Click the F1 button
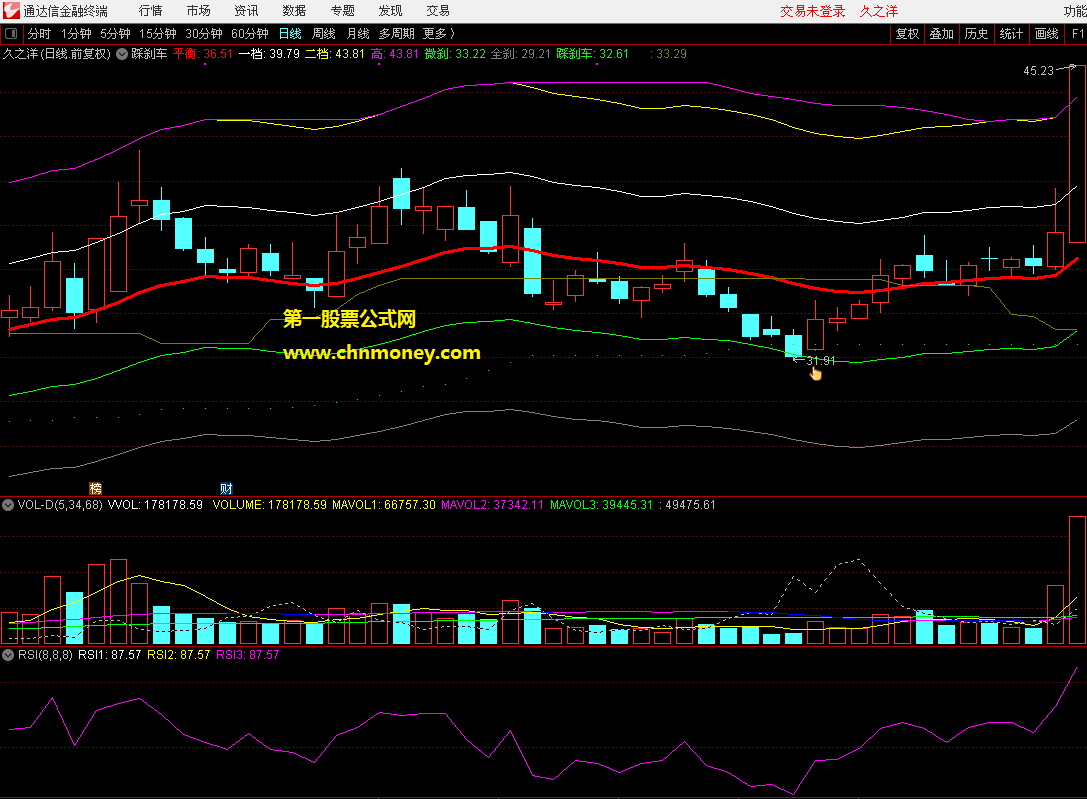Viewport: 1087px width, 799px height. click(x=1077, y=33)
